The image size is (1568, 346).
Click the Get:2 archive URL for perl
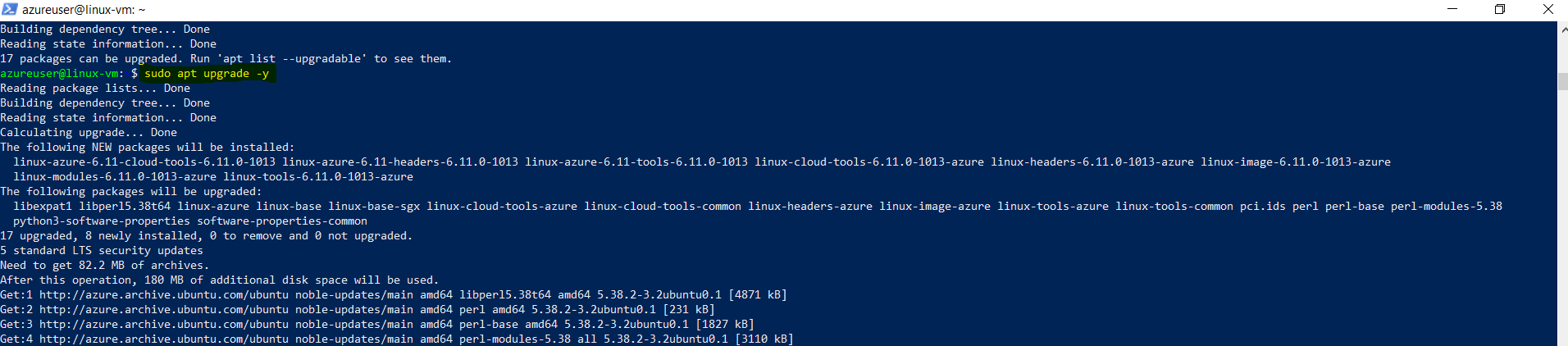[164, 310]
